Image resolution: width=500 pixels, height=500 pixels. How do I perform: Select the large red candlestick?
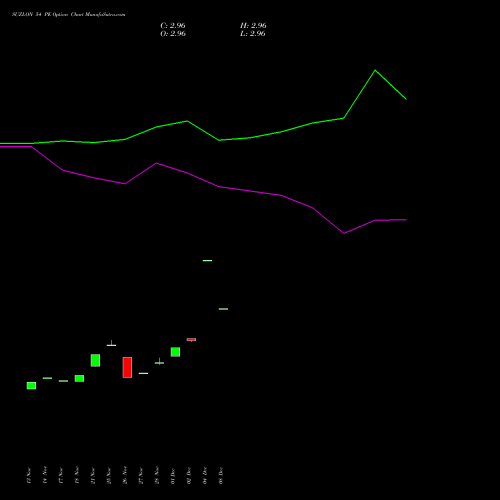pos(127,367)
